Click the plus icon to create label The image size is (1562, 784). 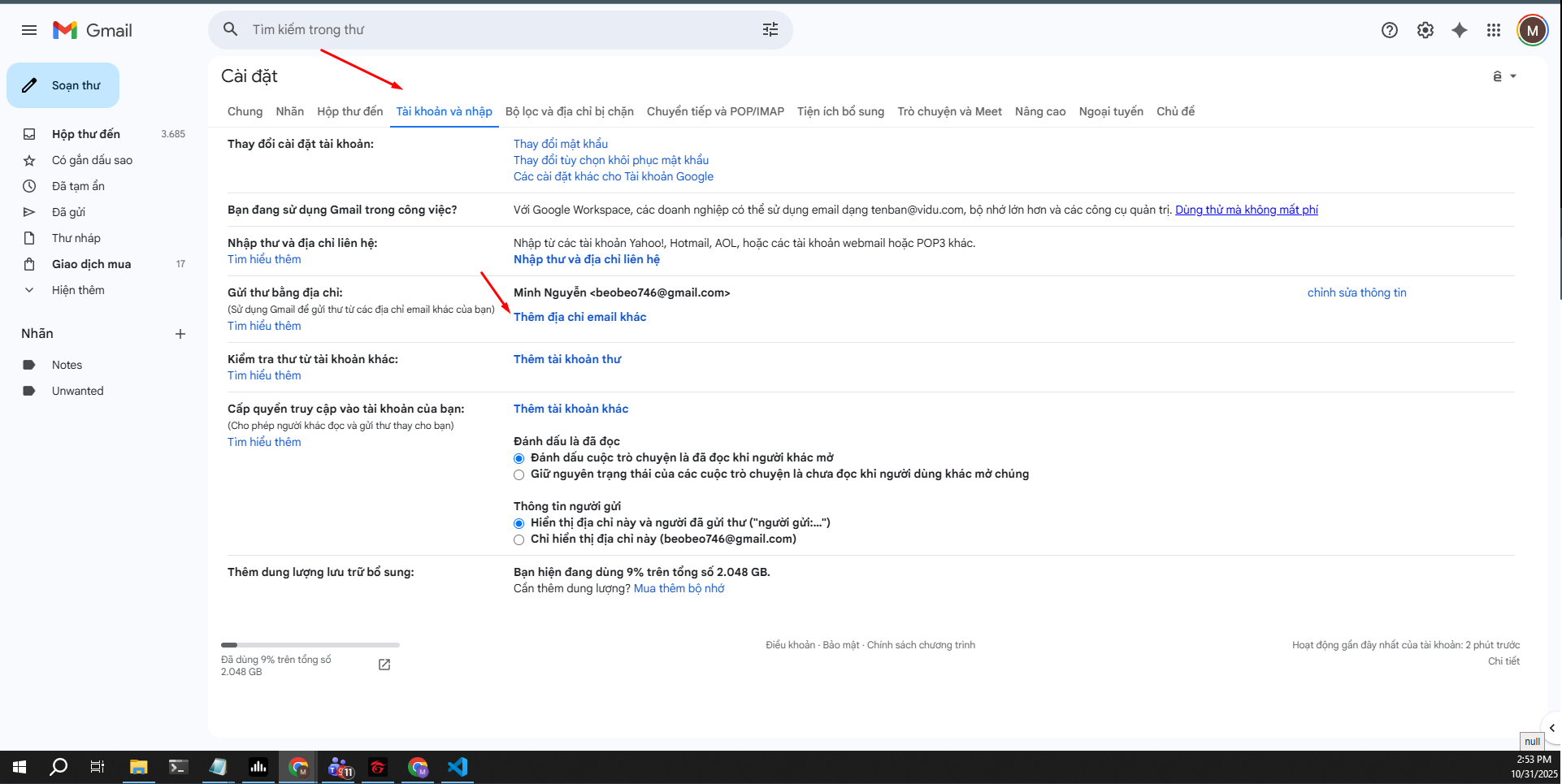click(x=180, y=334)
